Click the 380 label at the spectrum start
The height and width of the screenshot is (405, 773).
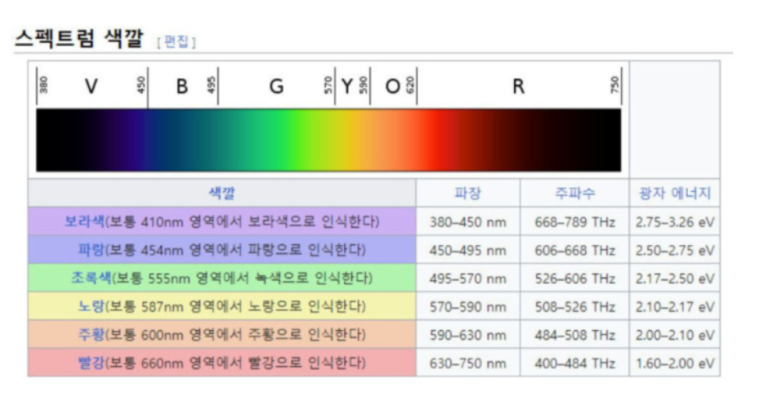44,84
